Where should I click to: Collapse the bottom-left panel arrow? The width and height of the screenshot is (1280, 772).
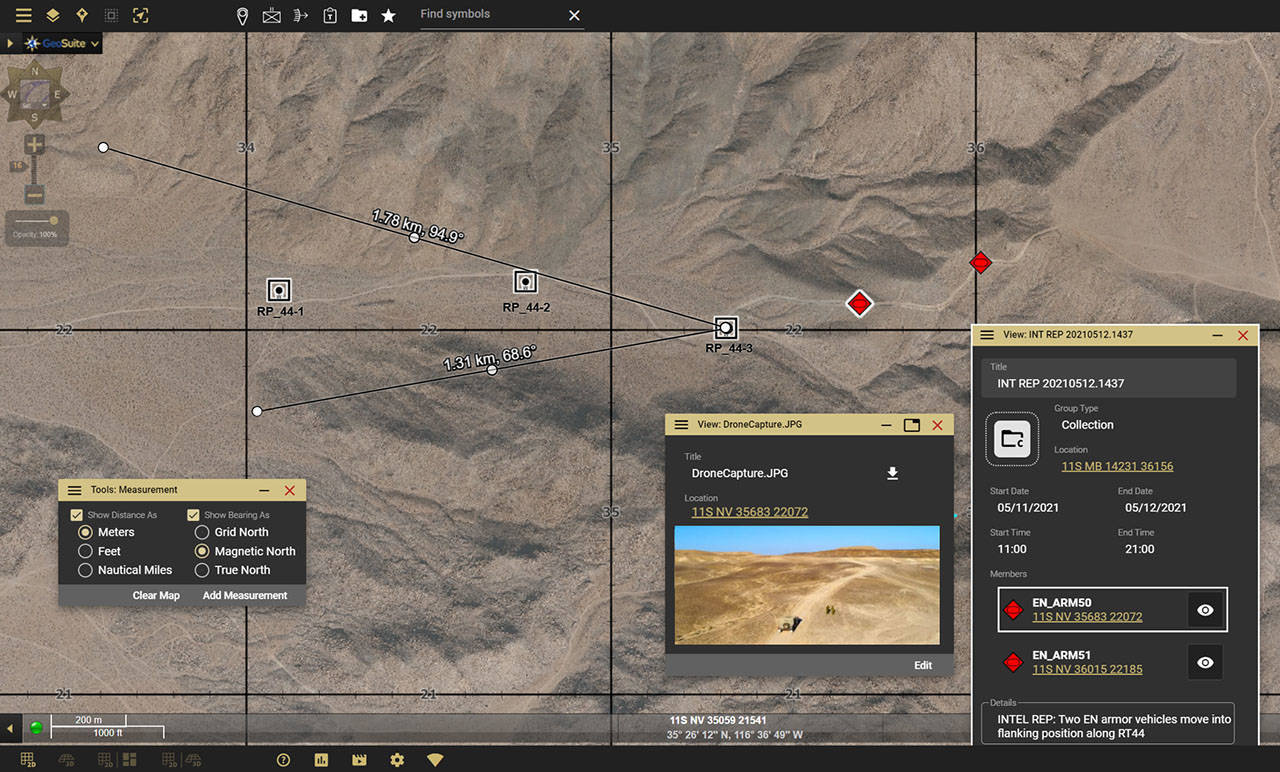point(10,727)
